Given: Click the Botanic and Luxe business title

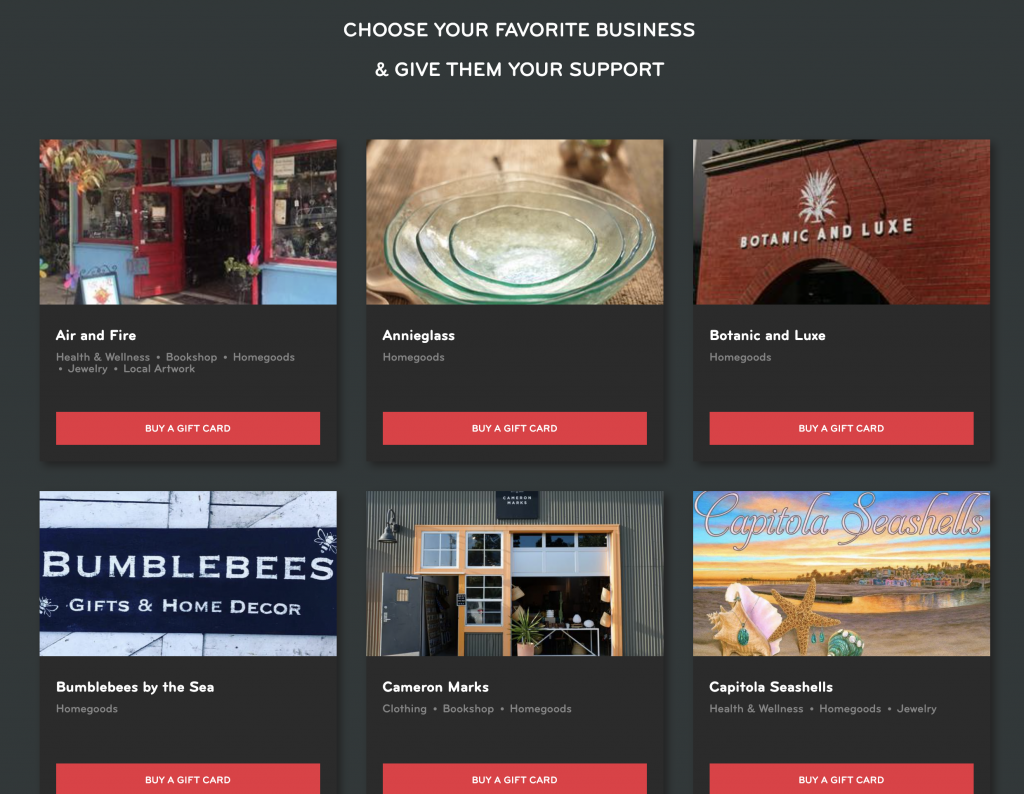Looking at the screenshot, I should (x=767, y=336).
